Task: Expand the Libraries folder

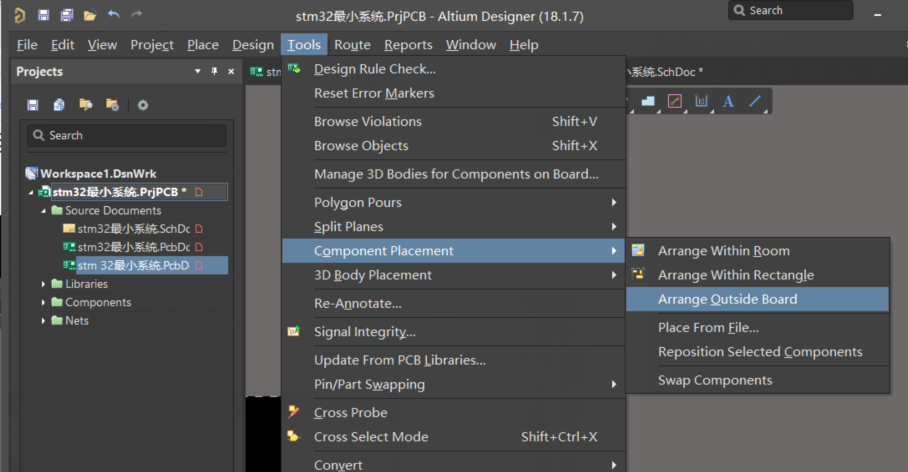Action: [43, 284]
